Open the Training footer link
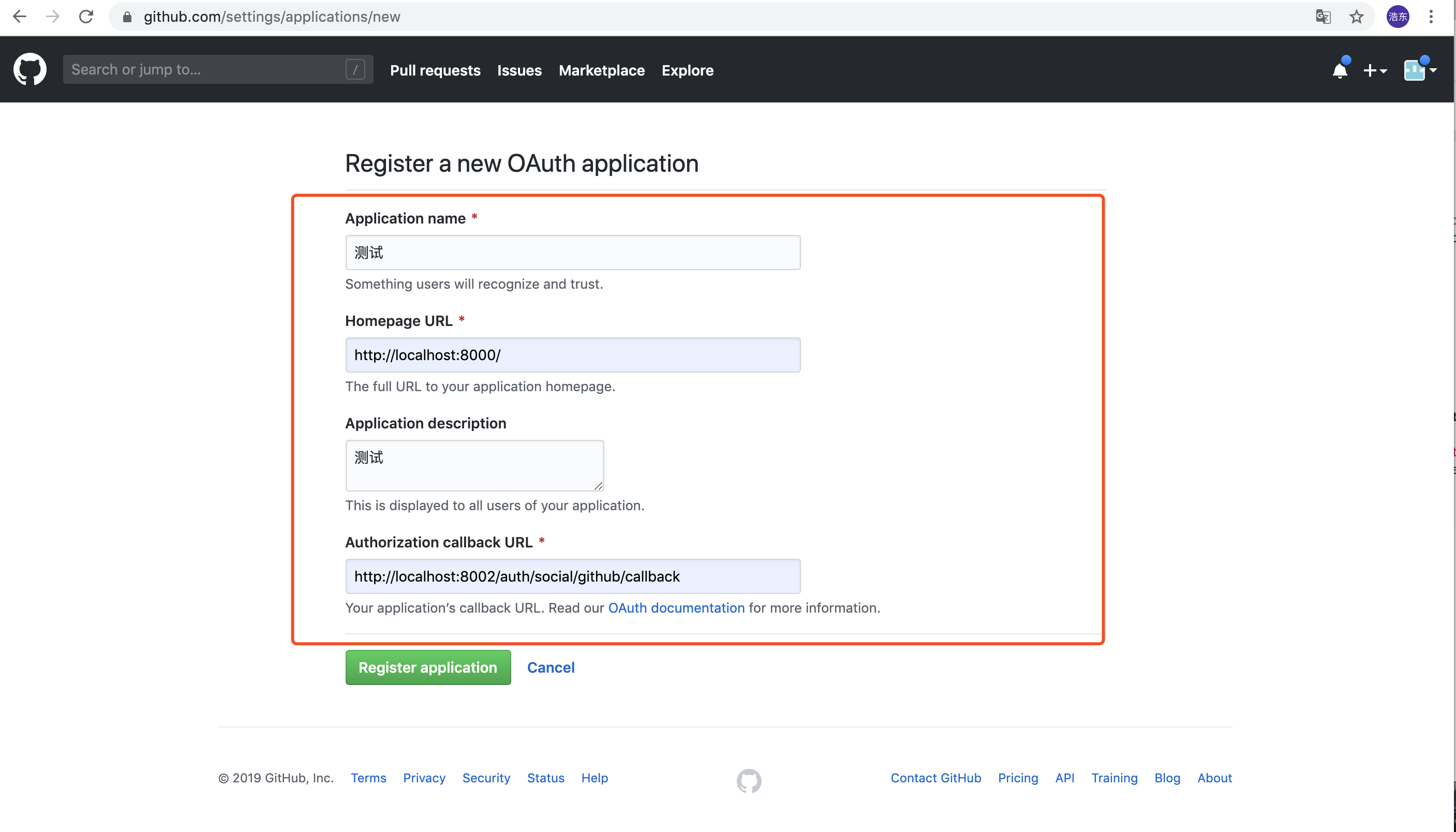Viewport: 1456px width, 832px height. (x=1115, y=778)
